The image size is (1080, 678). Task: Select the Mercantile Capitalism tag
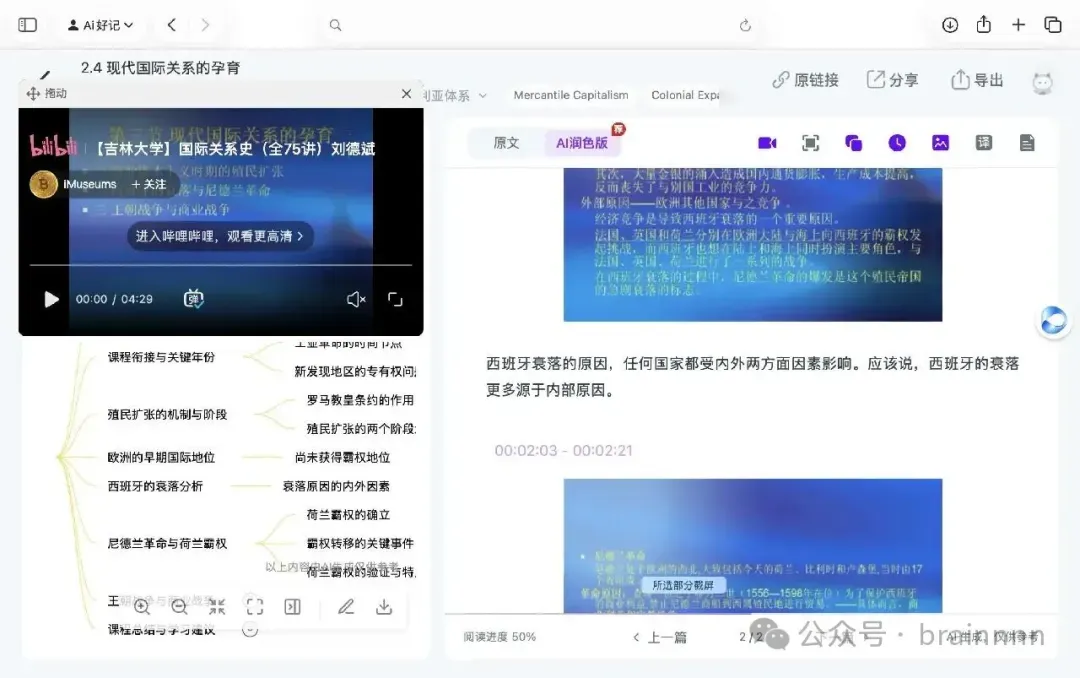(571, 95)
